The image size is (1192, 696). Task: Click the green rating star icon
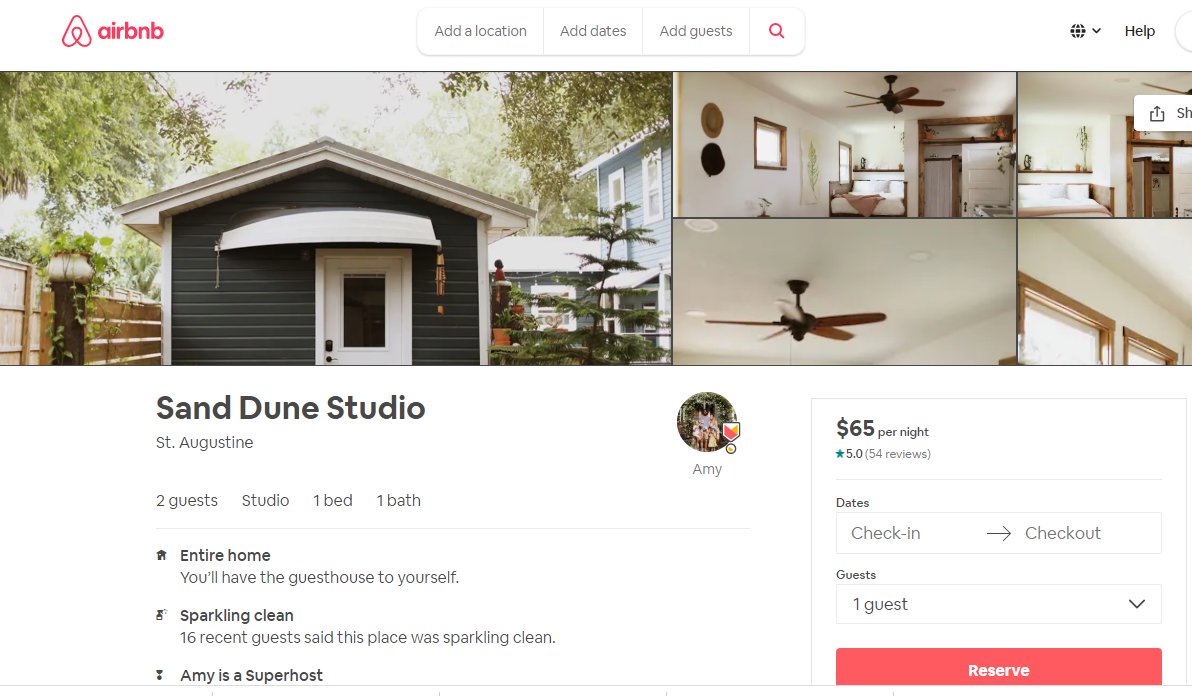840,454
